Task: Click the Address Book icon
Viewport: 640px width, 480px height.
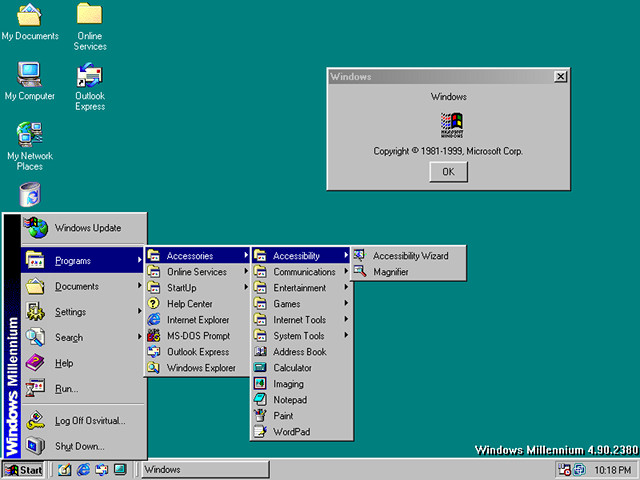Action: point(260,351)
